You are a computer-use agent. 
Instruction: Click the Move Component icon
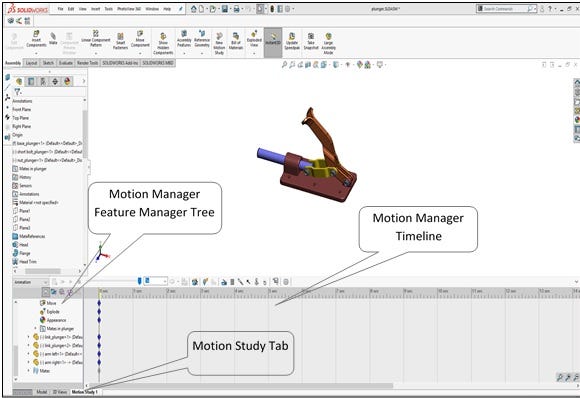coord(140,39)
